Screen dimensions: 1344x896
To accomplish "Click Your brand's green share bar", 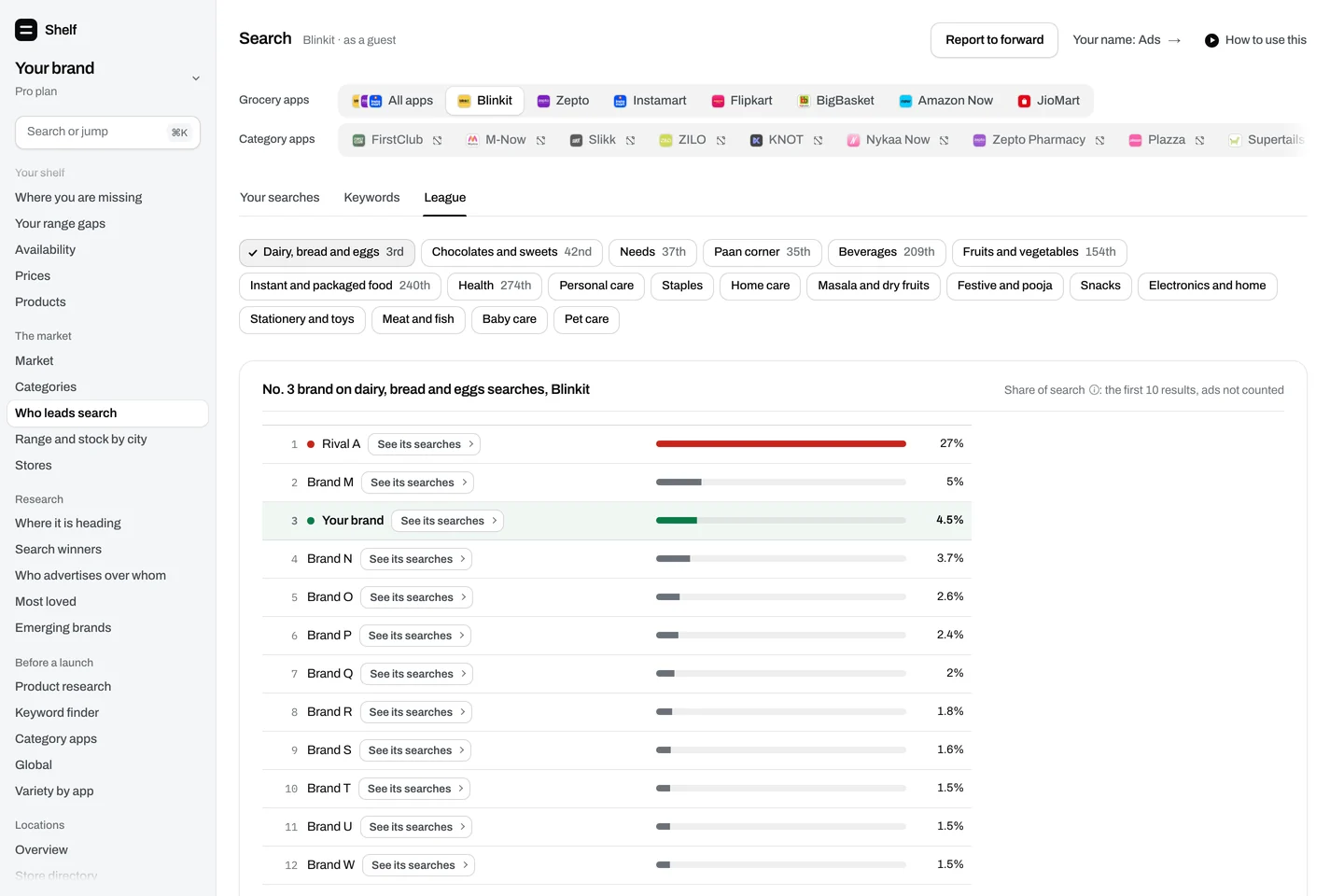I will coord(677,521).
